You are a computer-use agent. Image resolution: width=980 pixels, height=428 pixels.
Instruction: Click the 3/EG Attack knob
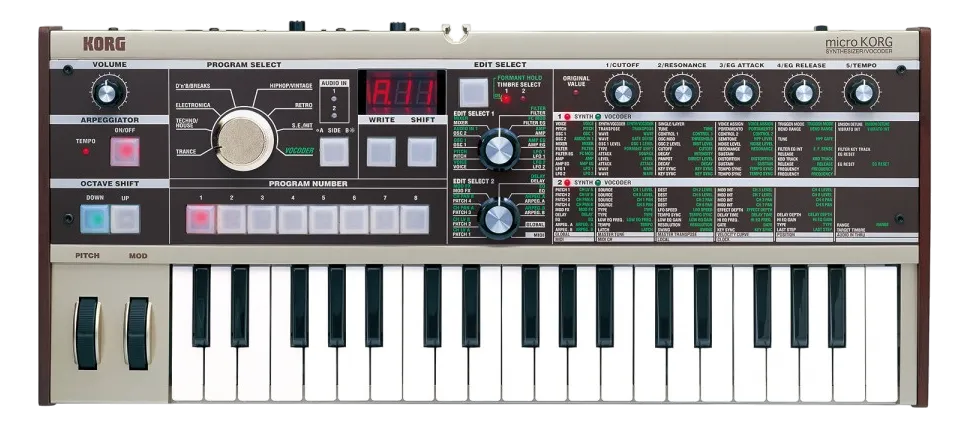click(x=743, y=93)
